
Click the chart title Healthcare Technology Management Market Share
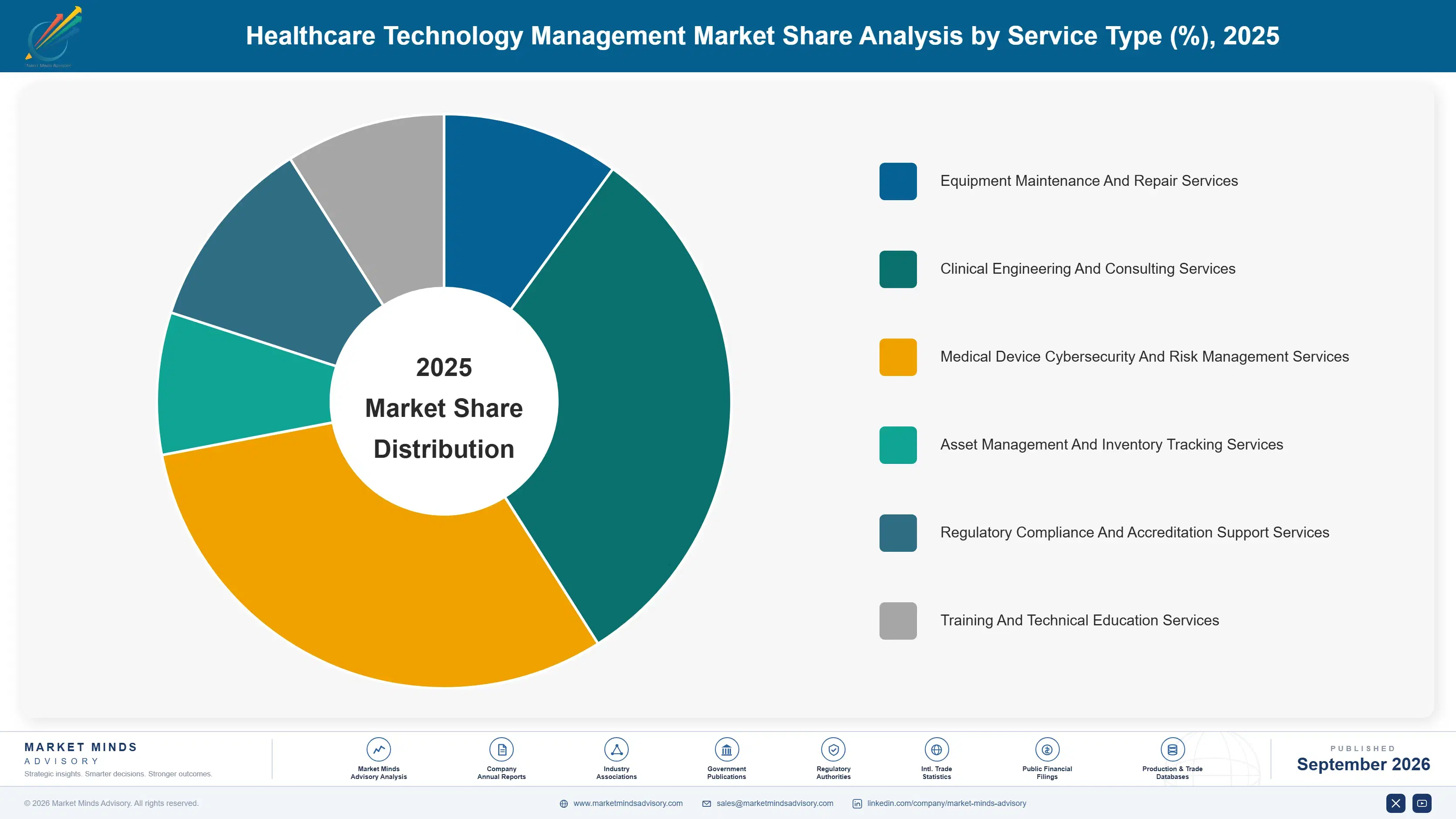762,36
